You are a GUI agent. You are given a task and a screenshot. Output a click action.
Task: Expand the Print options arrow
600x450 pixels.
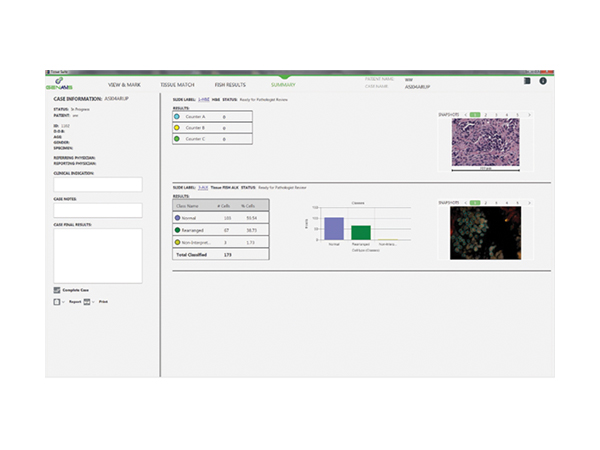(x=93, y=302)
